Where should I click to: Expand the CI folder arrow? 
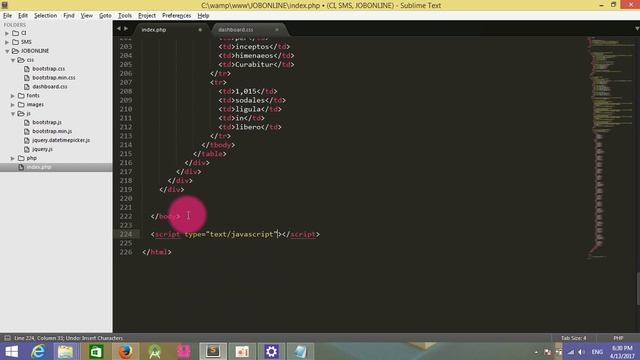click(x=7, y=33)
